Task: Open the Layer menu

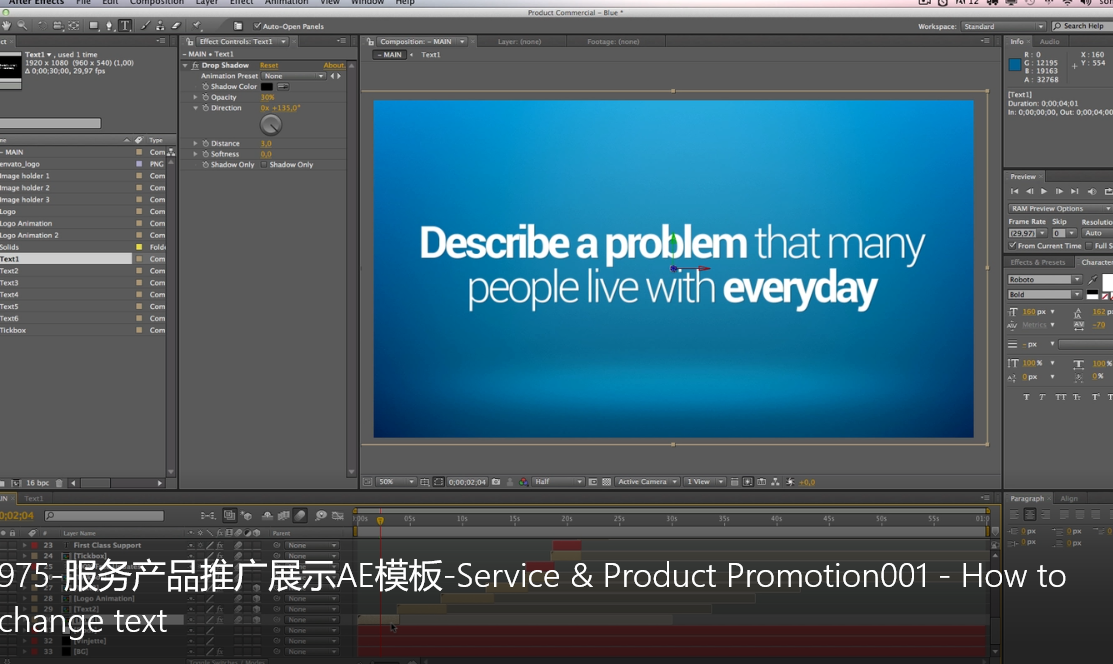Action: tap(207, 2)
